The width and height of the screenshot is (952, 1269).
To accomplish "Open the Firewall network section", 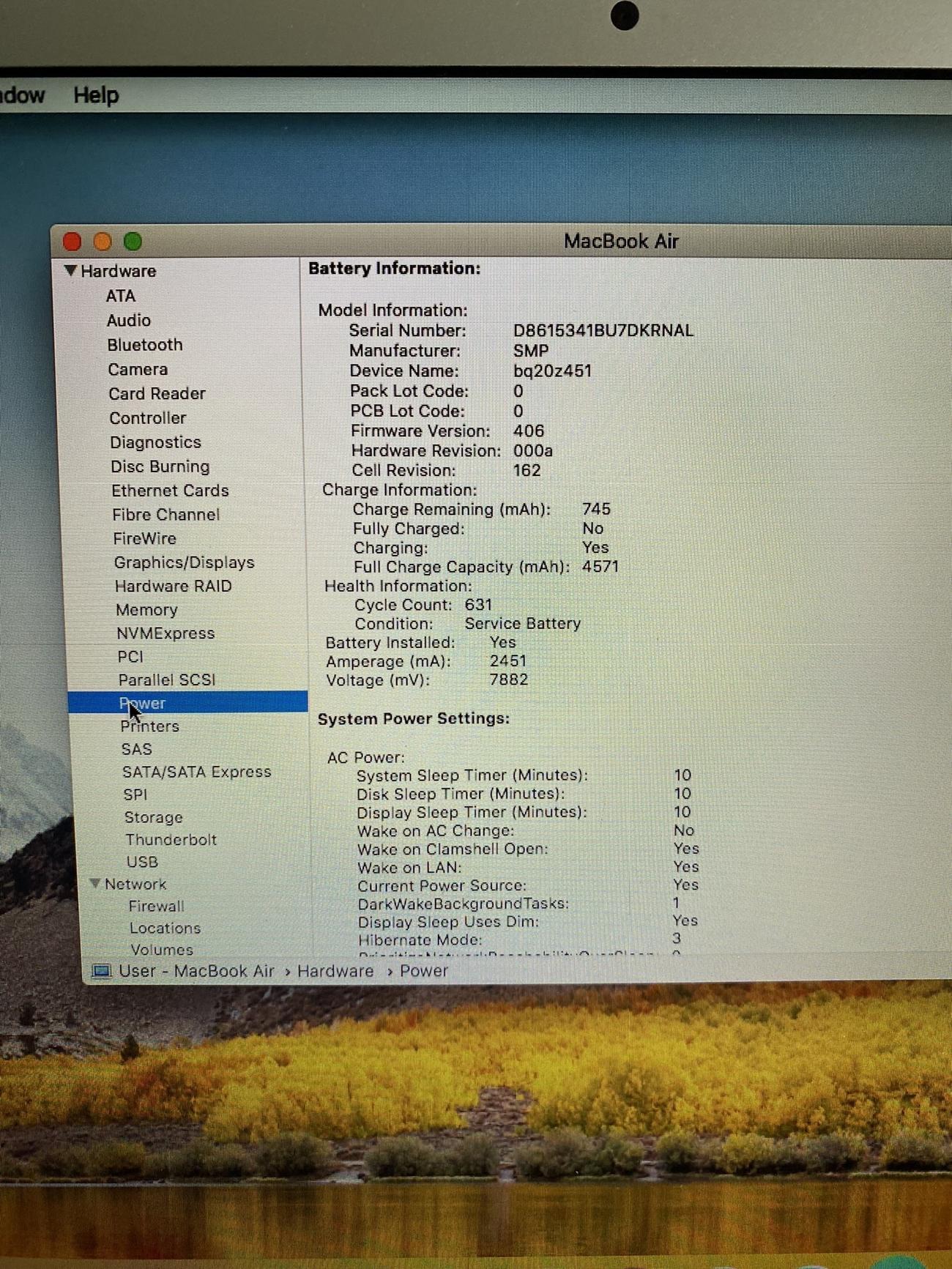I will click(156, 907).
